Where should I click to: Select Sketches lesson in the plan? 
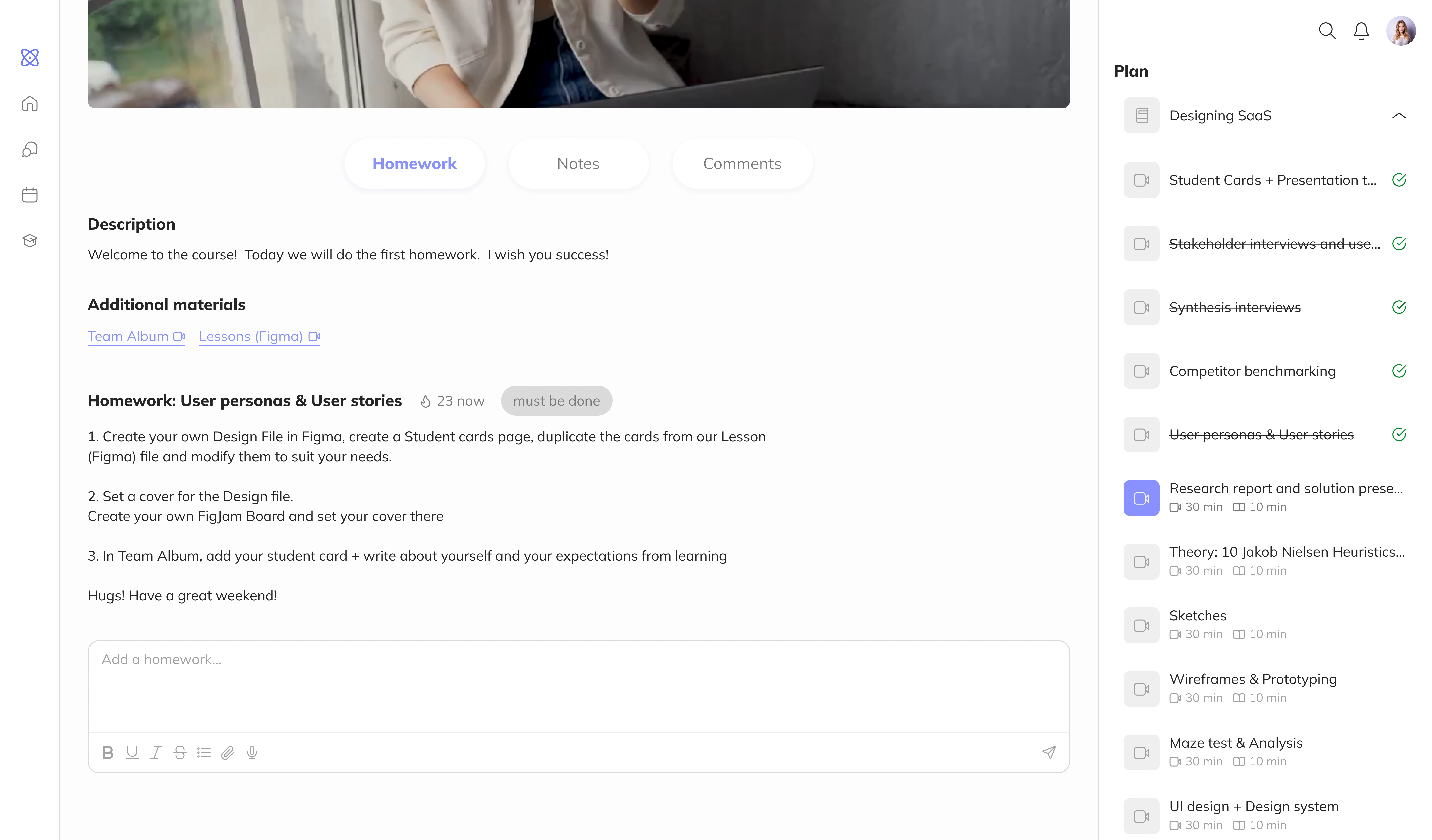coord(1198,616)
